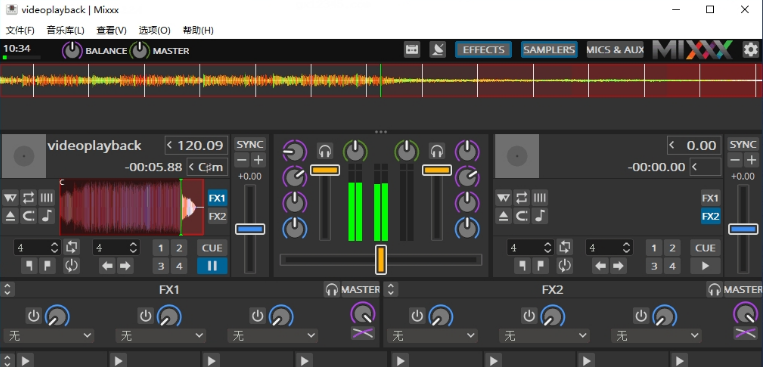Image resolution: width=764 pixels, height=367 pixels.
Task: Open the 选项(O) menu
Action: pos(154,30)
